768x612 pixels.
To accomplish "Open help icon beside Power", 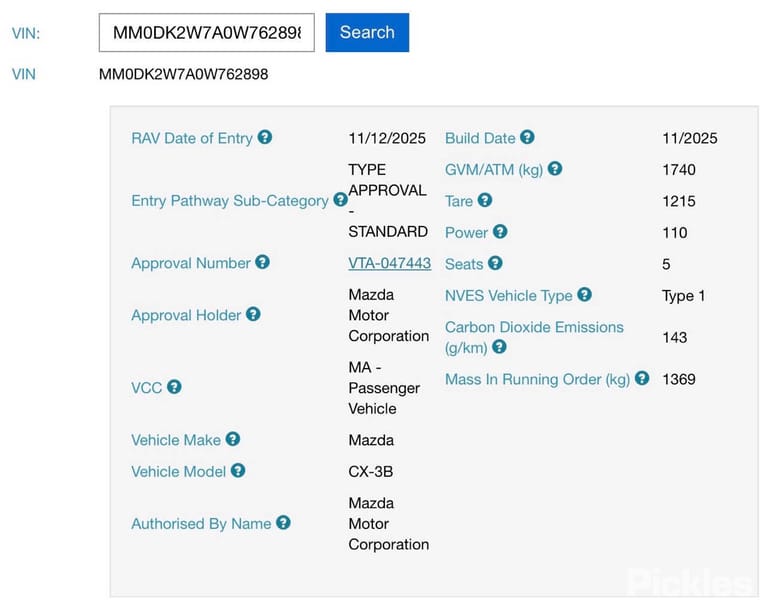I will [500, 232].
